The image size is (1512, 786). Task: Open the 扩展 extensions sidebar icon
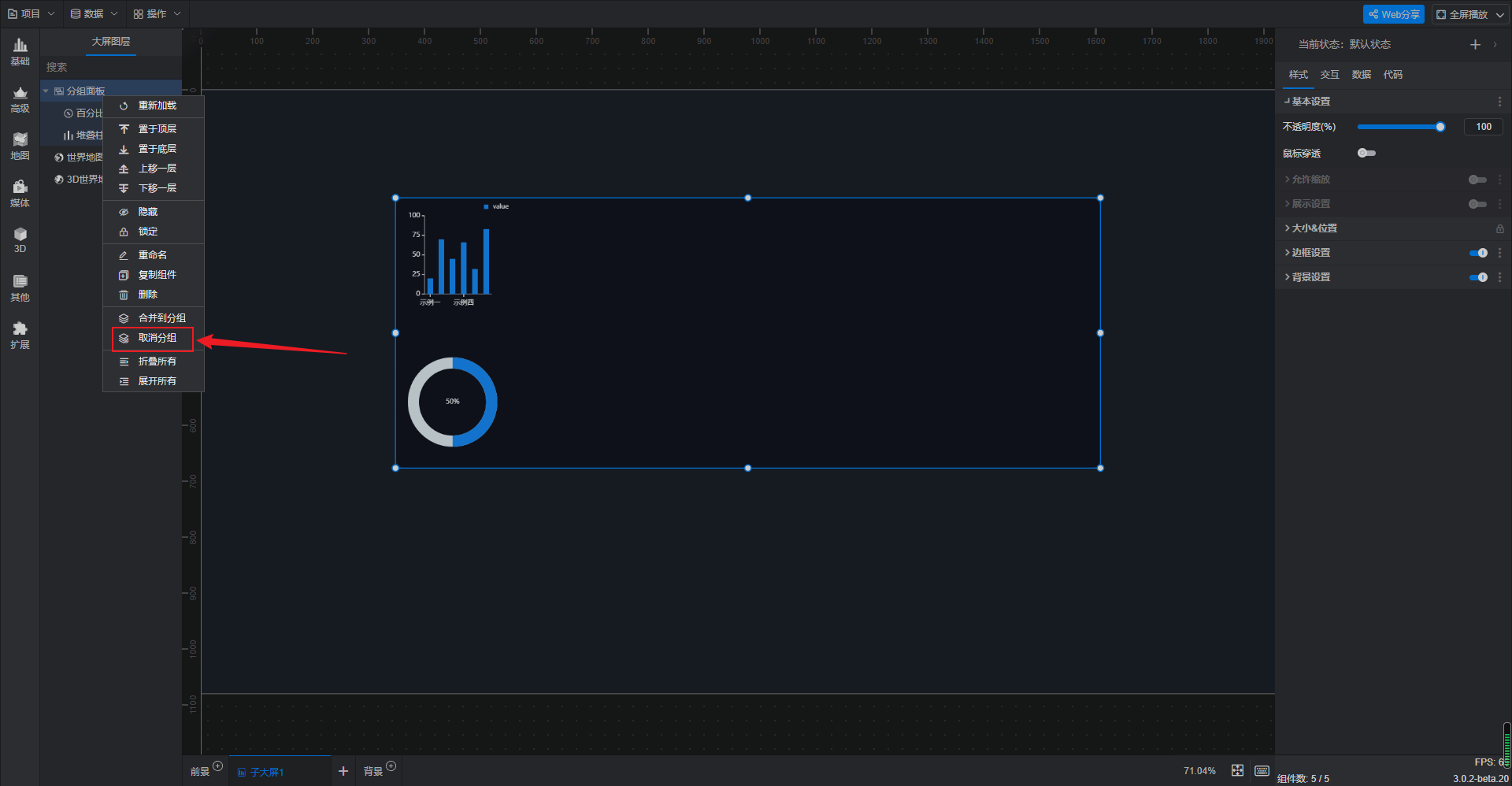click(20, 336)
